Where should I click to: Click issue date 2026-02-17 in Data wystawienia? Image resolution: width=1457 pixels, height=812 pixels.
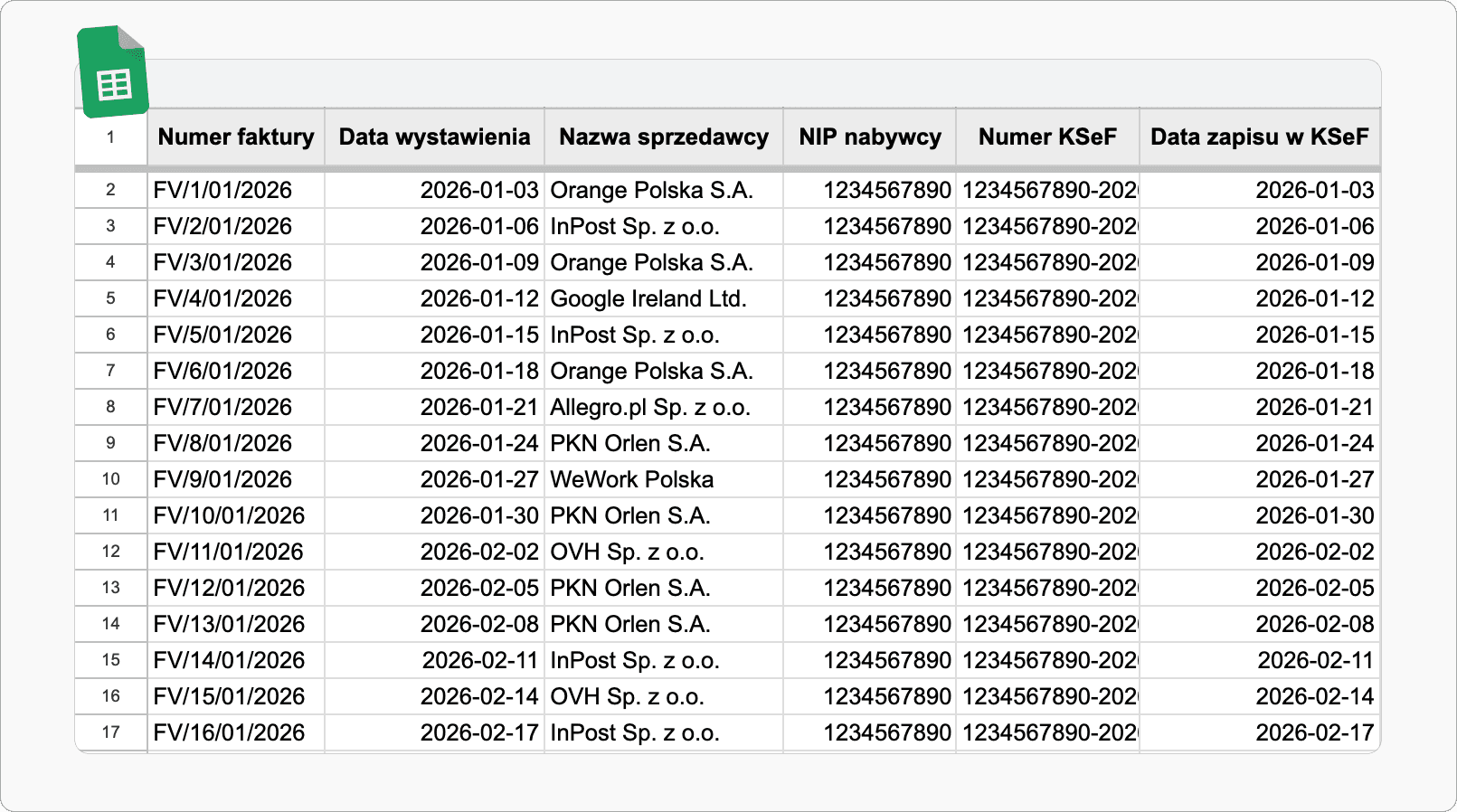pyautogui.click(x=434, y=732)
